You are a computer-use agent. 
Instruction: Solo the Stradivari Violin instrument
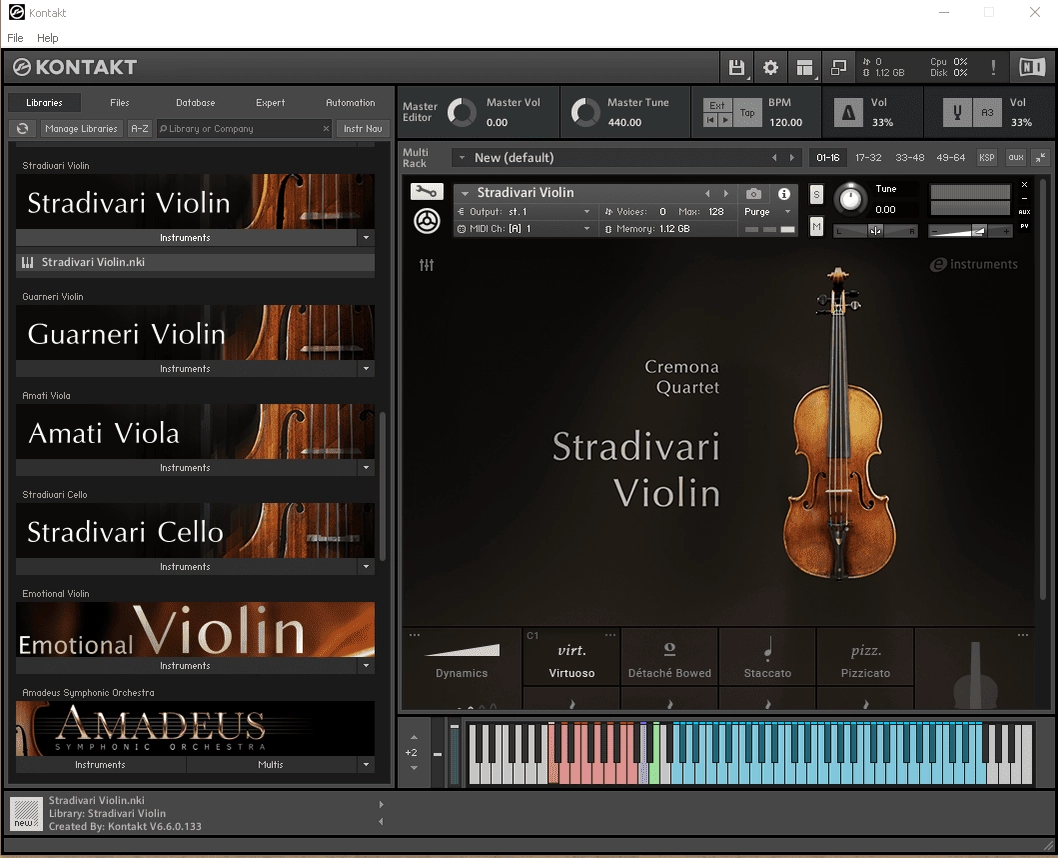(816, 195)
